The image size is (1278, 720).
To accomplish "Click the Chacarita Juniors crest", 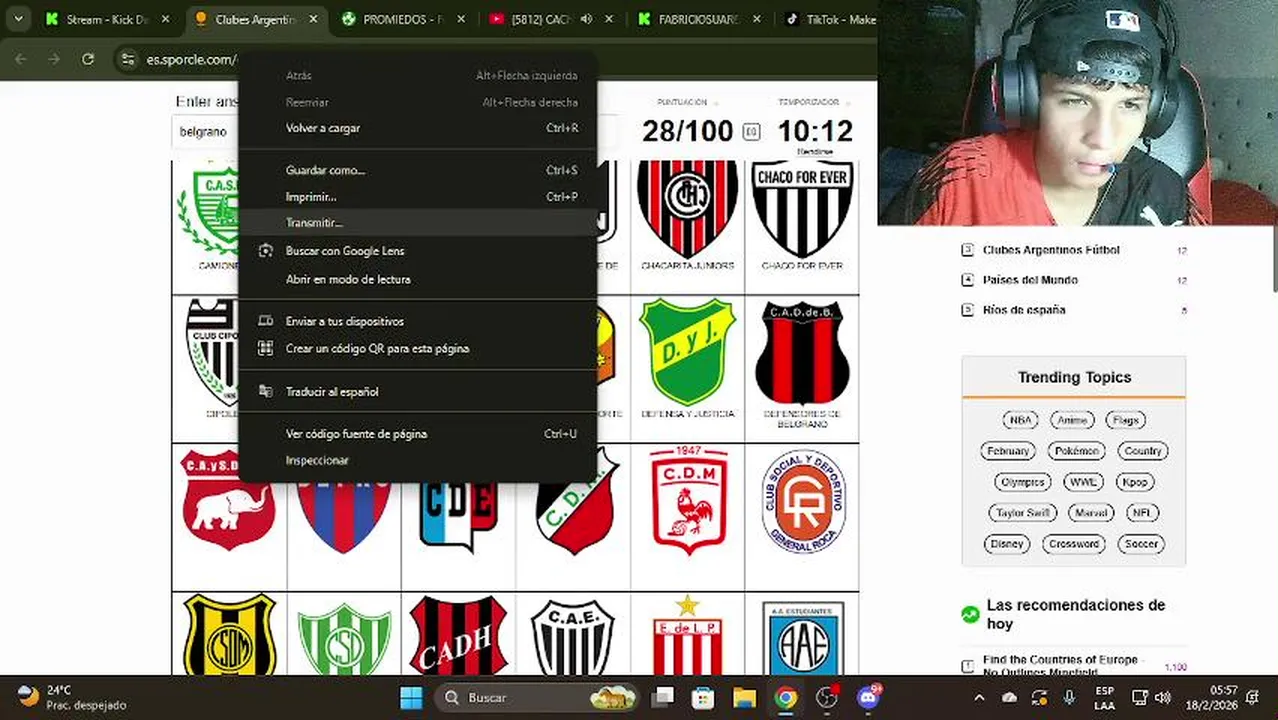I will pos(687,209).
